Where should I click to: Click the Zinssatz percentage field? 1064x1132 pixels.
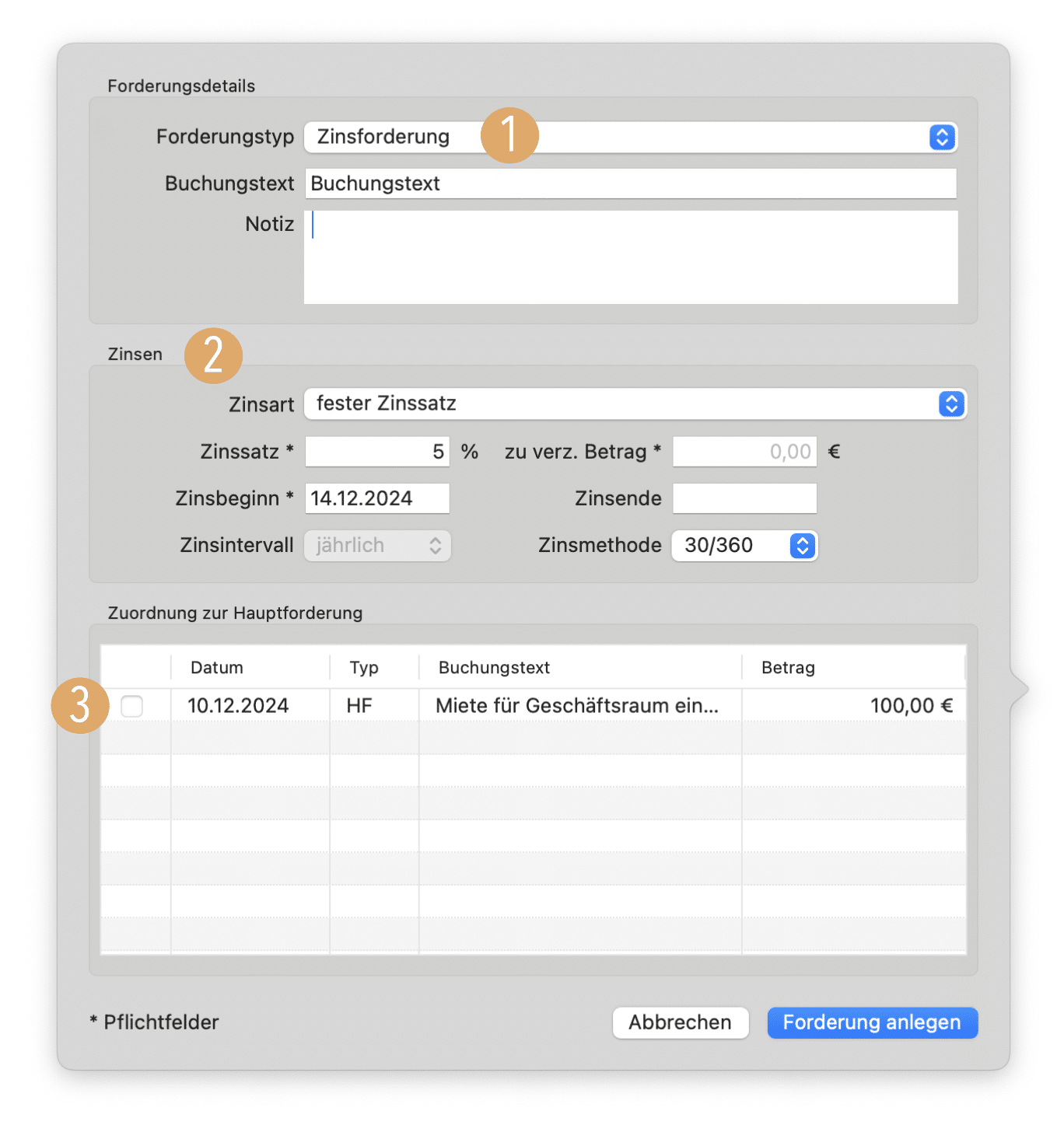click(x=377, y=452)
